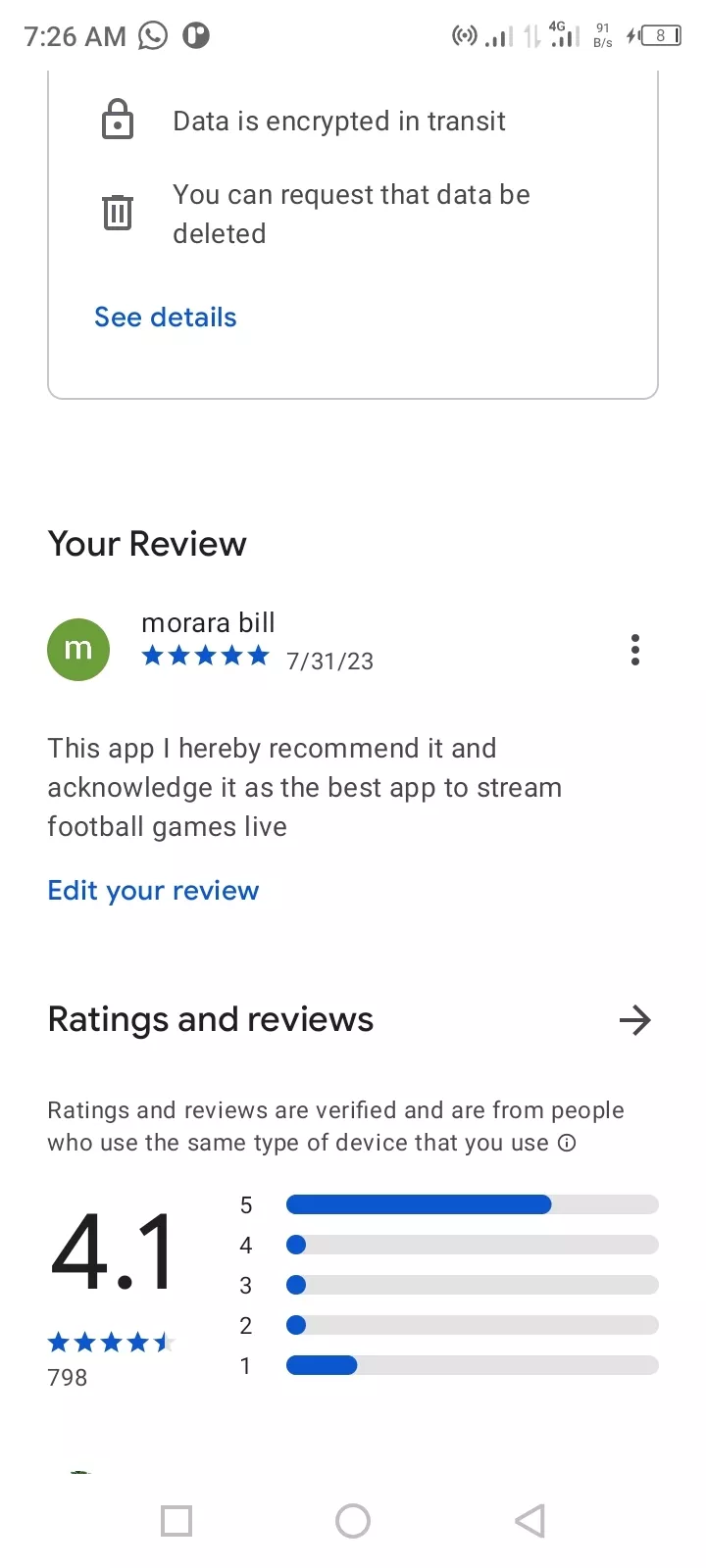Click the See details link
Viewport: 706px width, 1568px height.
(166, 318)
